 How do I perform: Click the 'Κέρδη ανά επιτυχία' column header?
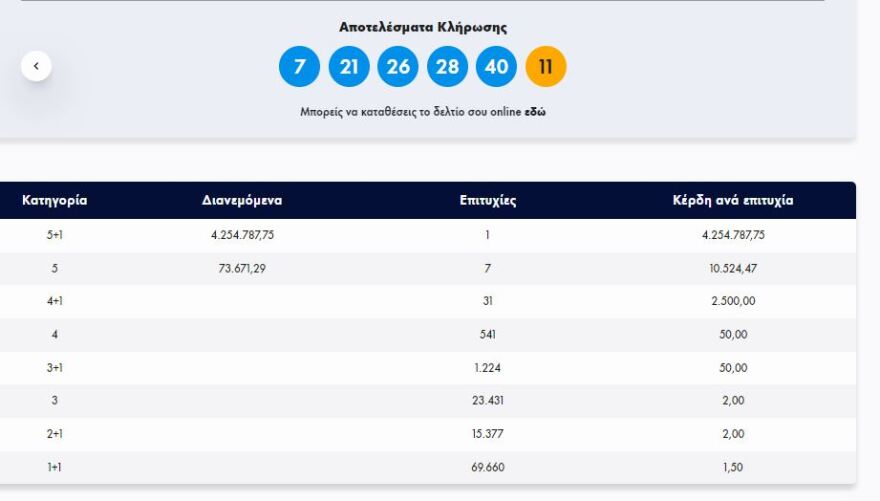click(x=733, y=200)
